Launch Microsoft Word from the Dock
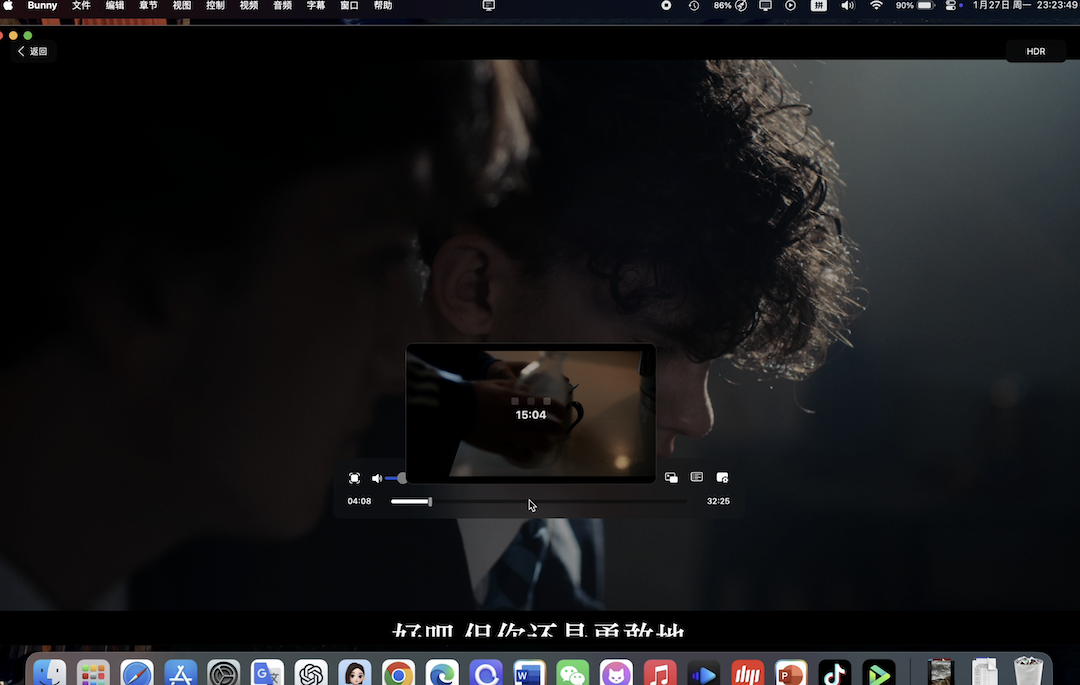 click(529, 673)
